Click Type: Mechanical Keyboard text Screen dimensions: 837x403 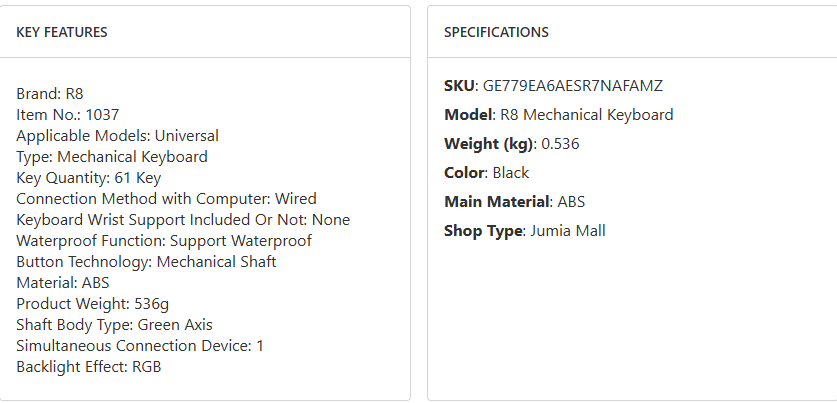112,157
